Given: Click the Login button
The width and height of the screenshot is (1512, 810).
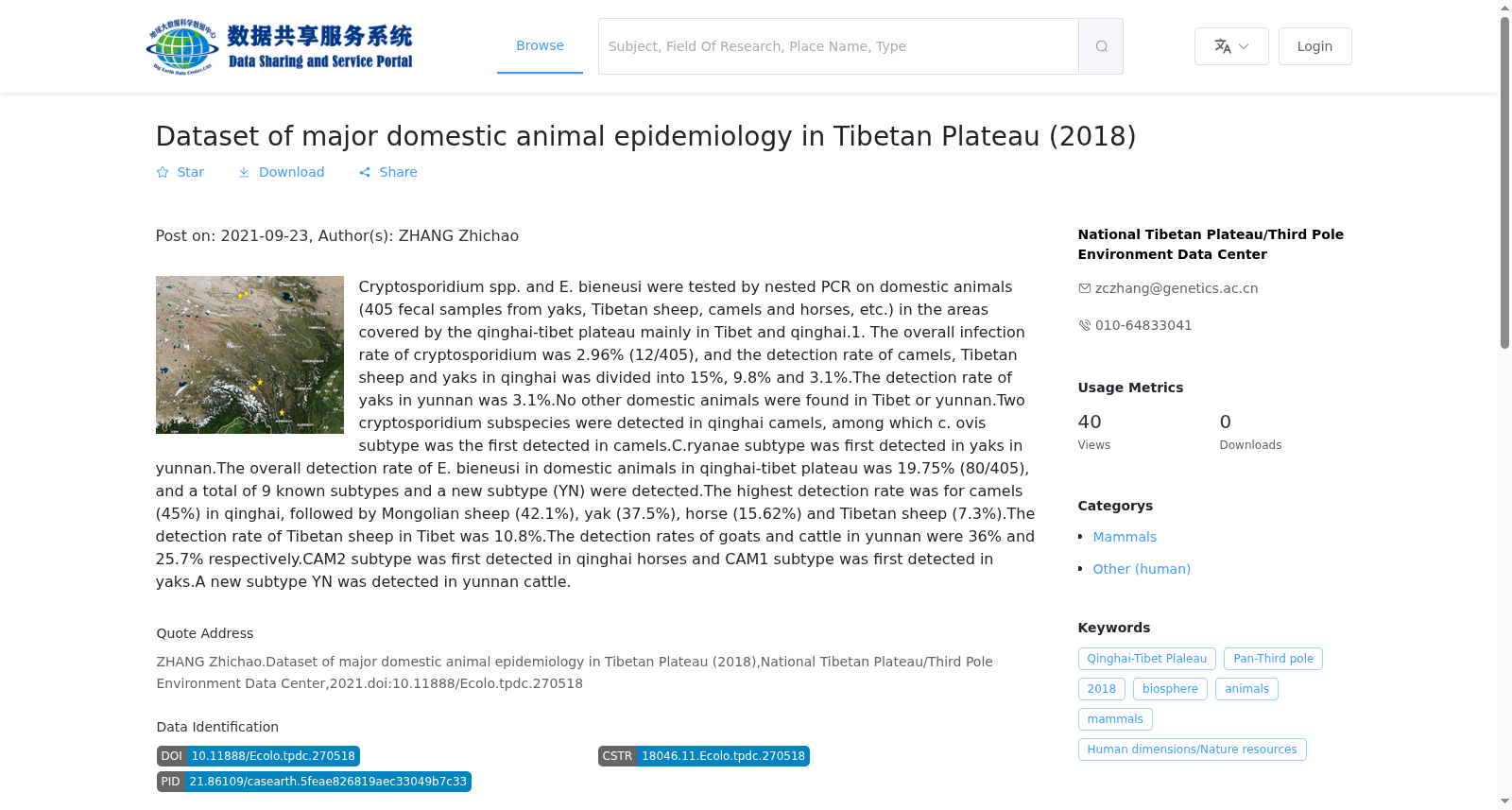Looking at the screenshot, I should coord(1314,46).
